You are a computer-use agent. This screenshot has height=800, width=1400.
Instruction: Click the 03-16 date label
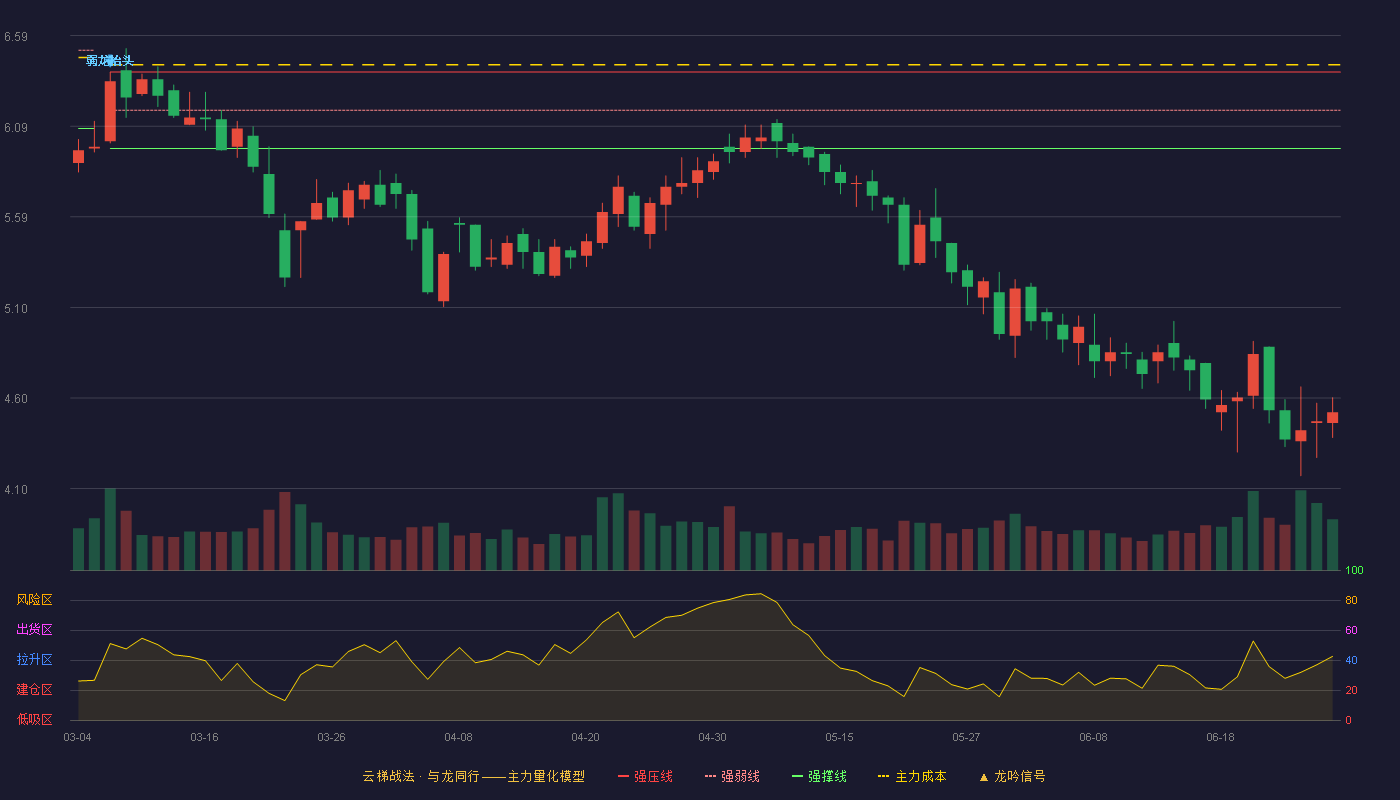[x=204, y=737]
